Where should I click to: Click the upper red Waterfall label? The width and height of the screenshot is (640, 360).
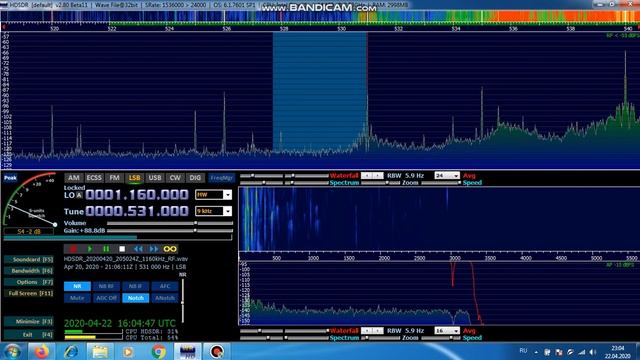[x=344, y=176]
